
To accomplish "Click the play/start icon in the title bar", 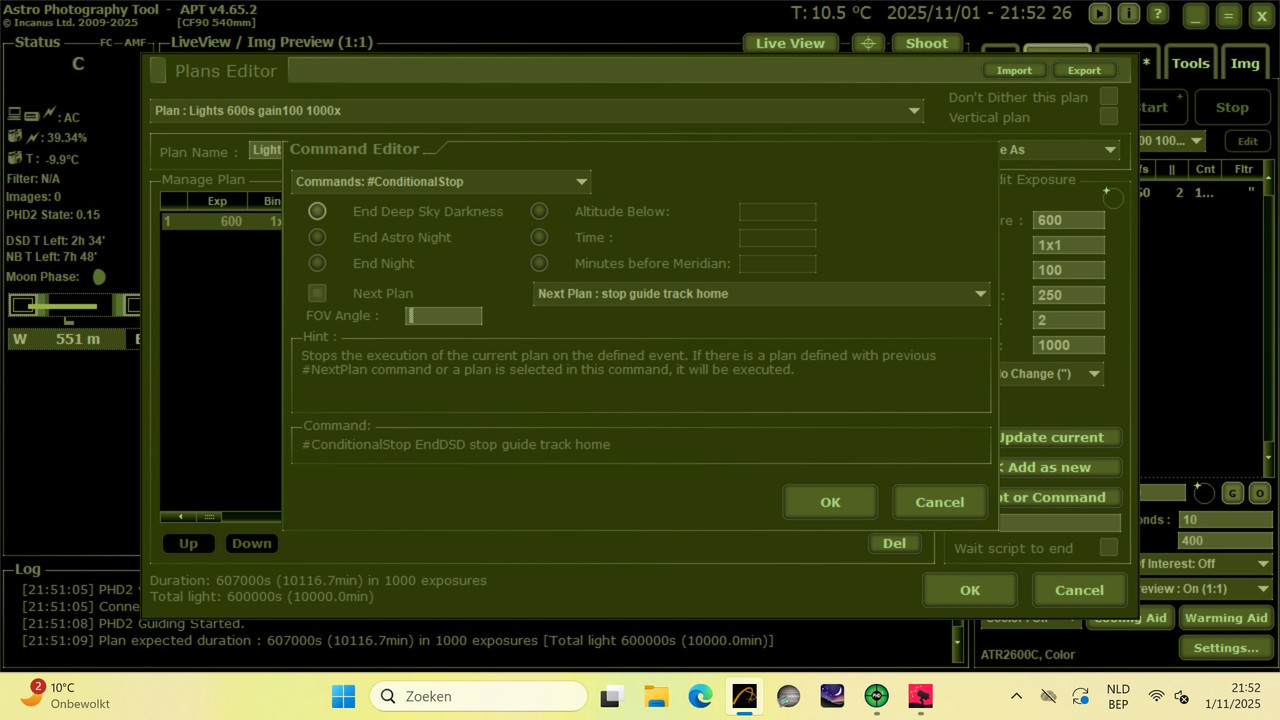I will tap(1100, 14).
